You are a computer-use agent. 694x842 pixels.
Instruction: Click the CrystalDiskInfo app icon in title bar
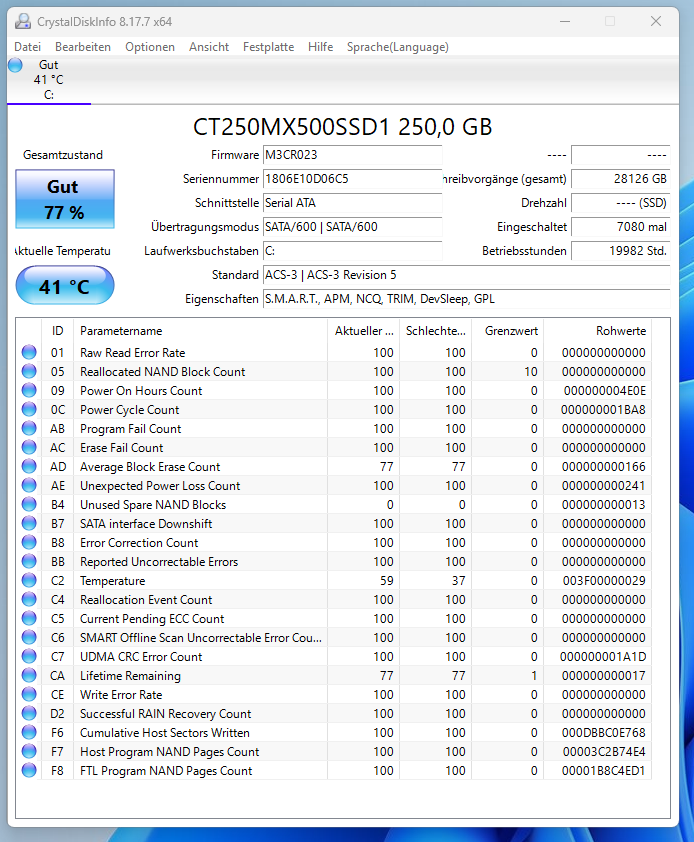[x=23, y=21]
